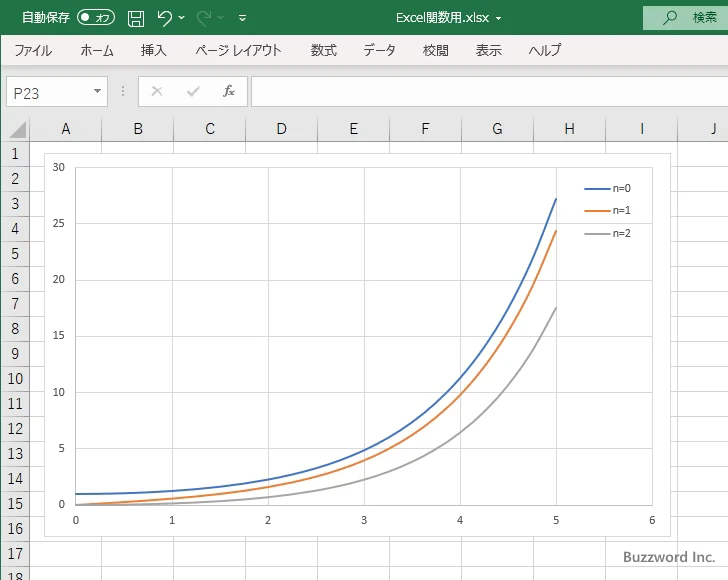The width and height of the screenshot is (728, 580).
Task: Click horizontal axis label 6
Action: 652,520
